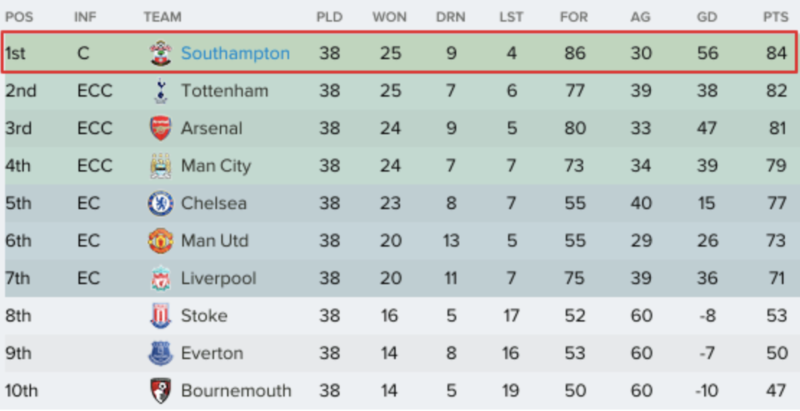Open the Tottenham team name

(x=224, y=91)
